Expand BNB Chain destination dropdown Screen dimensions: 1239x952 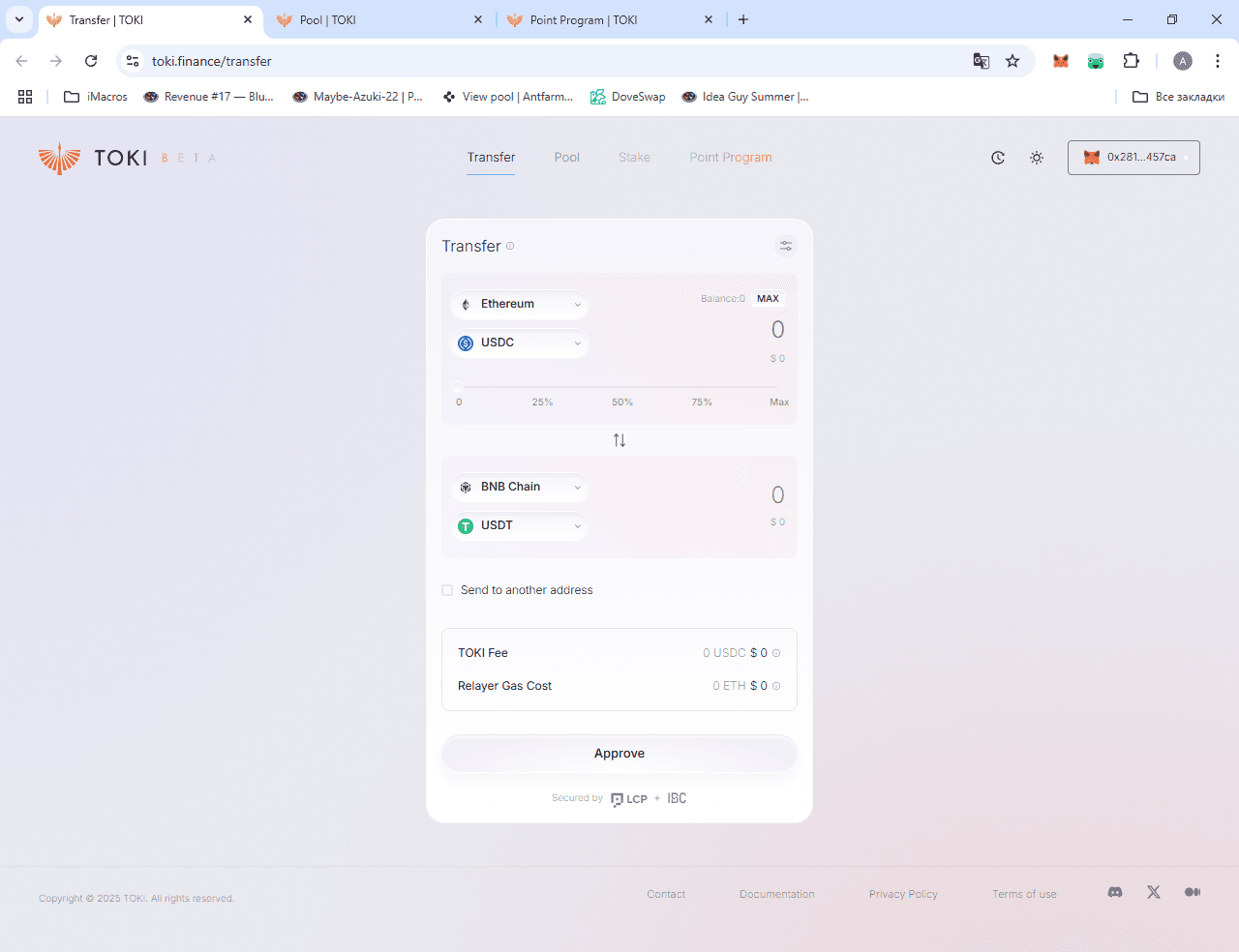tap(520, 487)
